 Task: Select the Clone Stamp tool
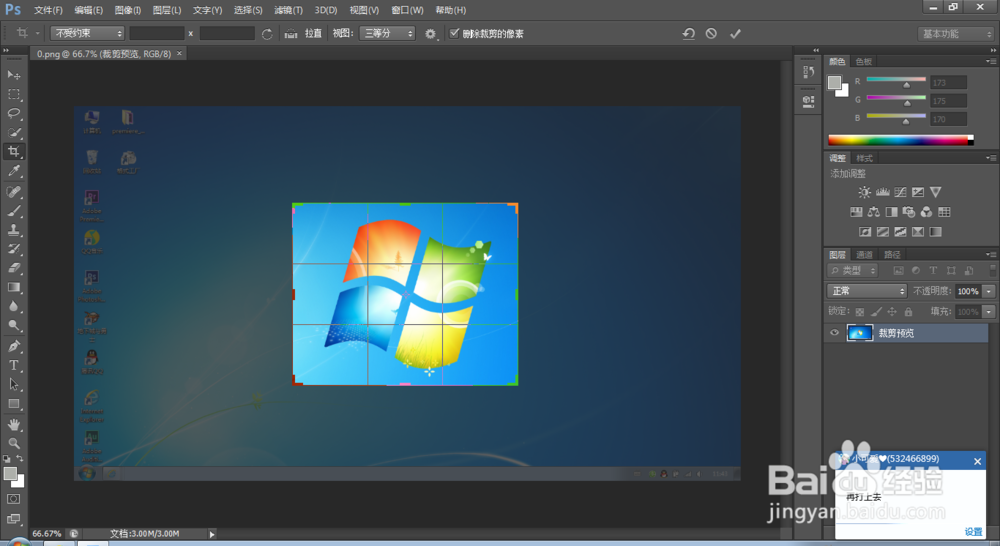(x=13, y=230)
